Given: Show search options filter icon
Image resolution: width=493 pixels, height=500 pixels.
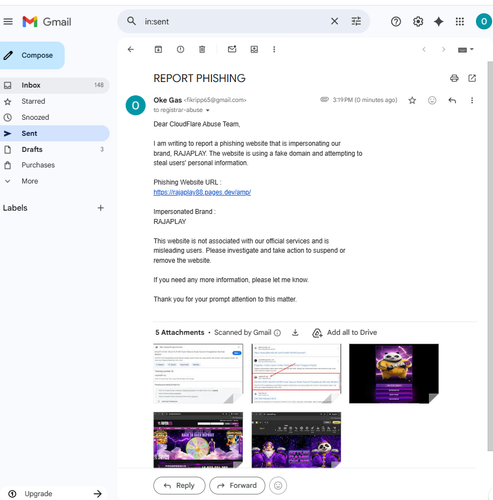Looking at the screenshot, I should point(356,21).
